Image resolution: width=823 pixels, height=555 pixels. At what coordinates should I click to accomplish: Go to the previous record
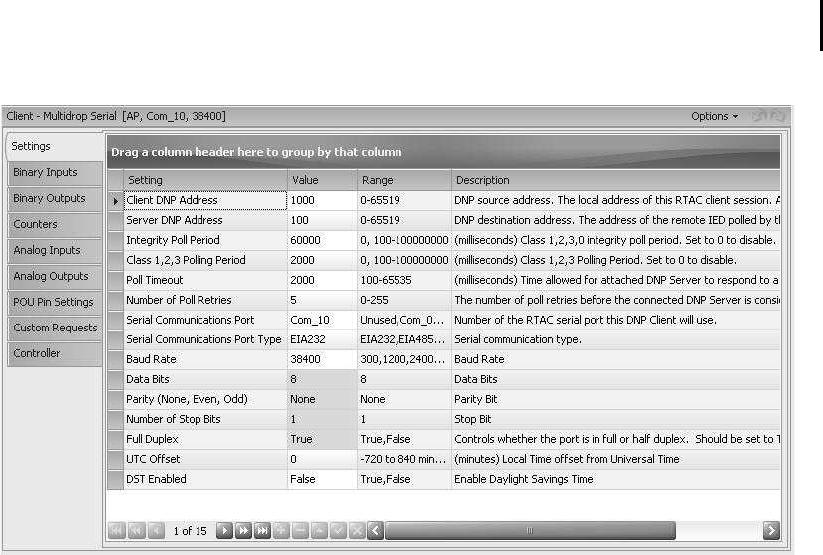[x=156, y=530]
